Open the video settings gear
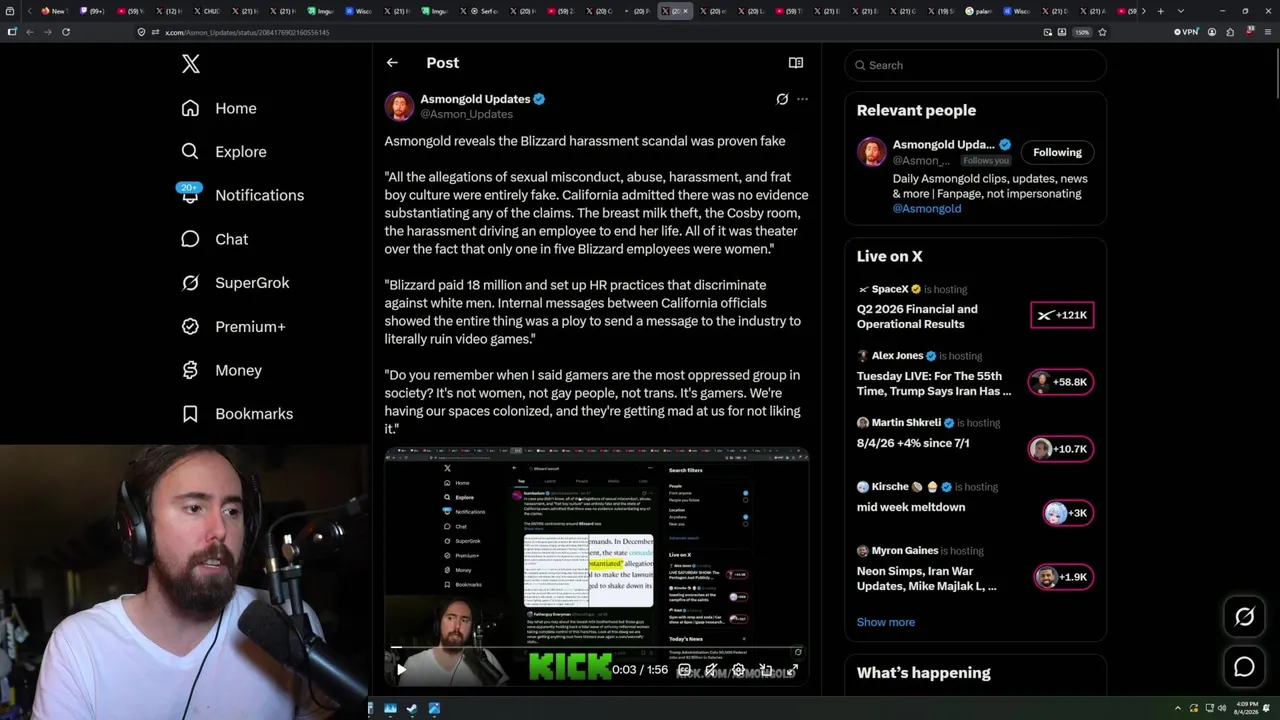This screenshot has width=1280, height=720. click(738, 670)
